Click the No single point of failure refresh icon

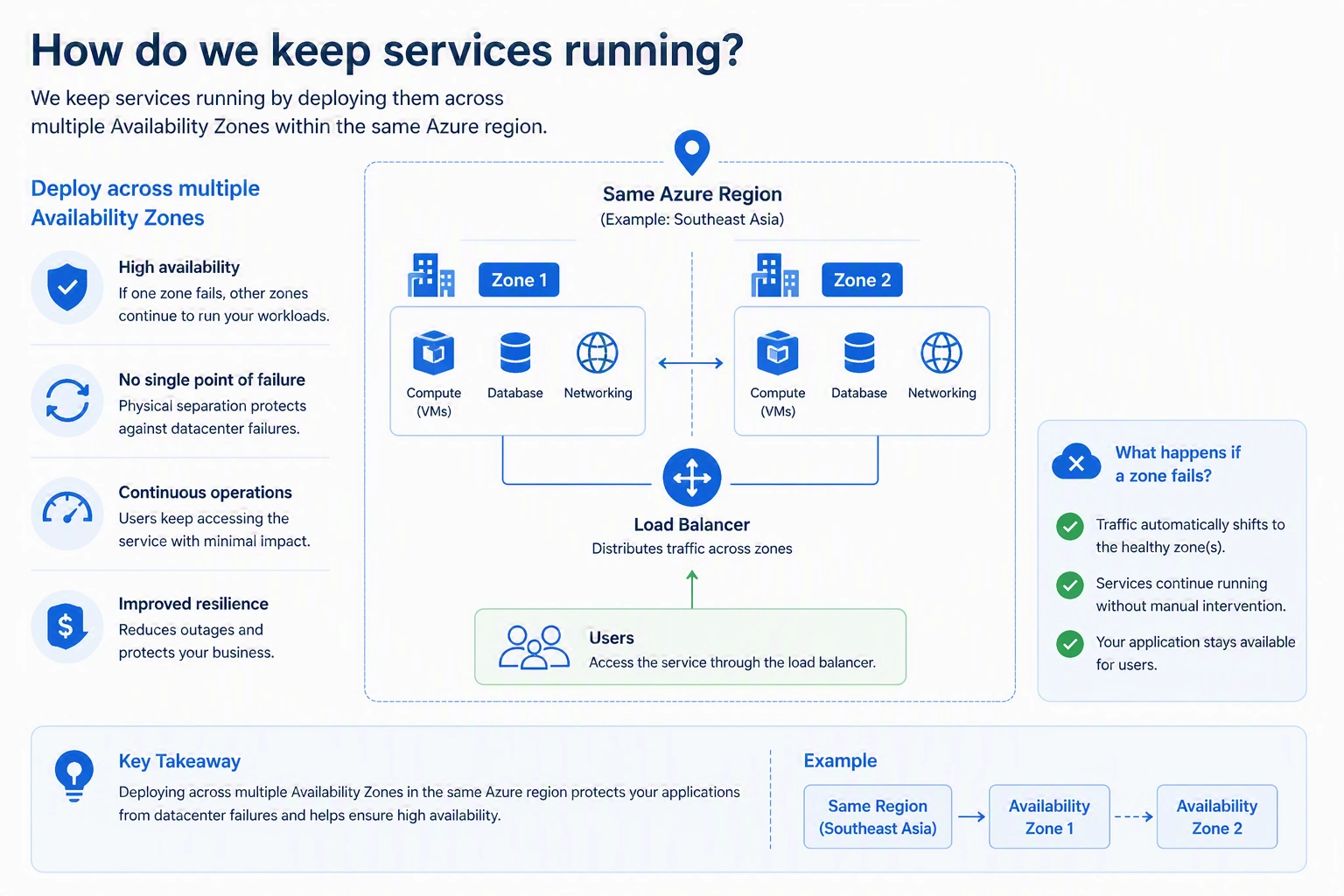click(67, 400)
